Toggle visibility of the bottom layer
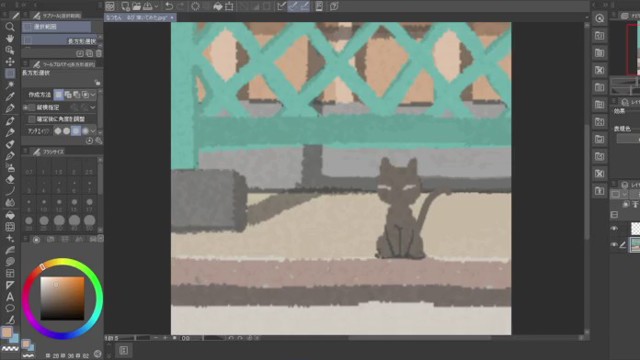640x360 pixels. point(614,245)
